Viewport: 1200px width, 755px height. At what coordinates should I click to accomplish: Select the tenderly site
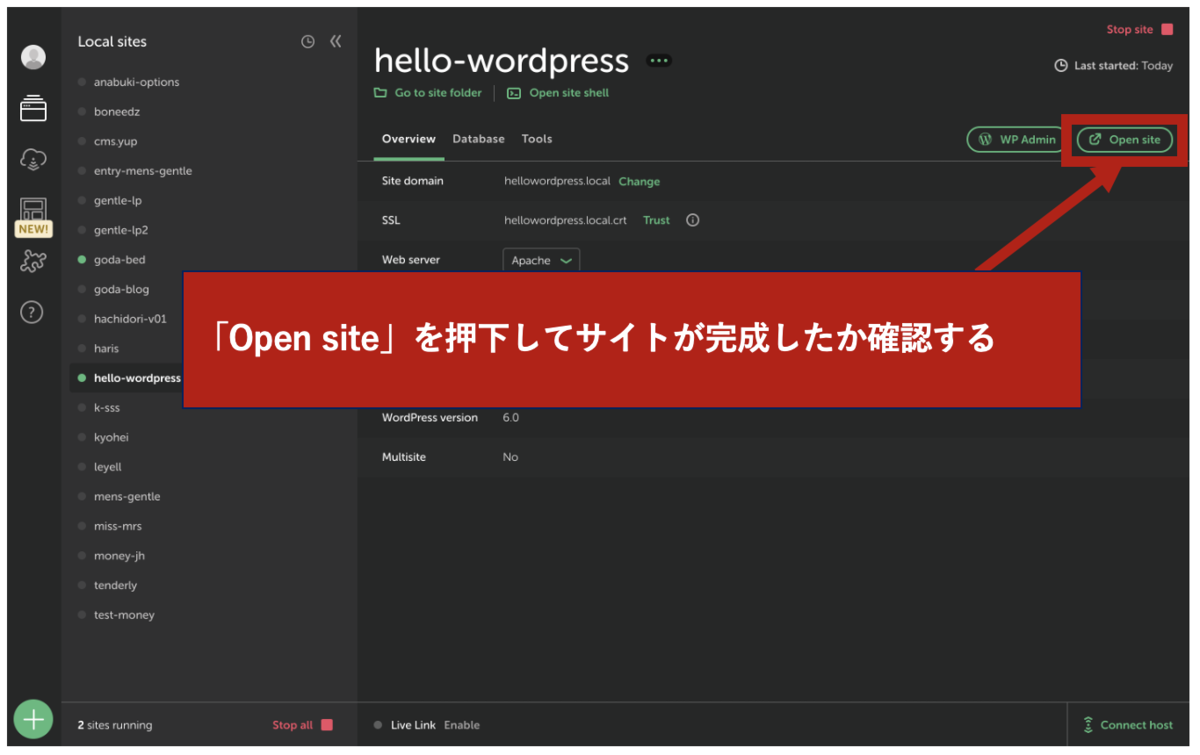(115, 585)
